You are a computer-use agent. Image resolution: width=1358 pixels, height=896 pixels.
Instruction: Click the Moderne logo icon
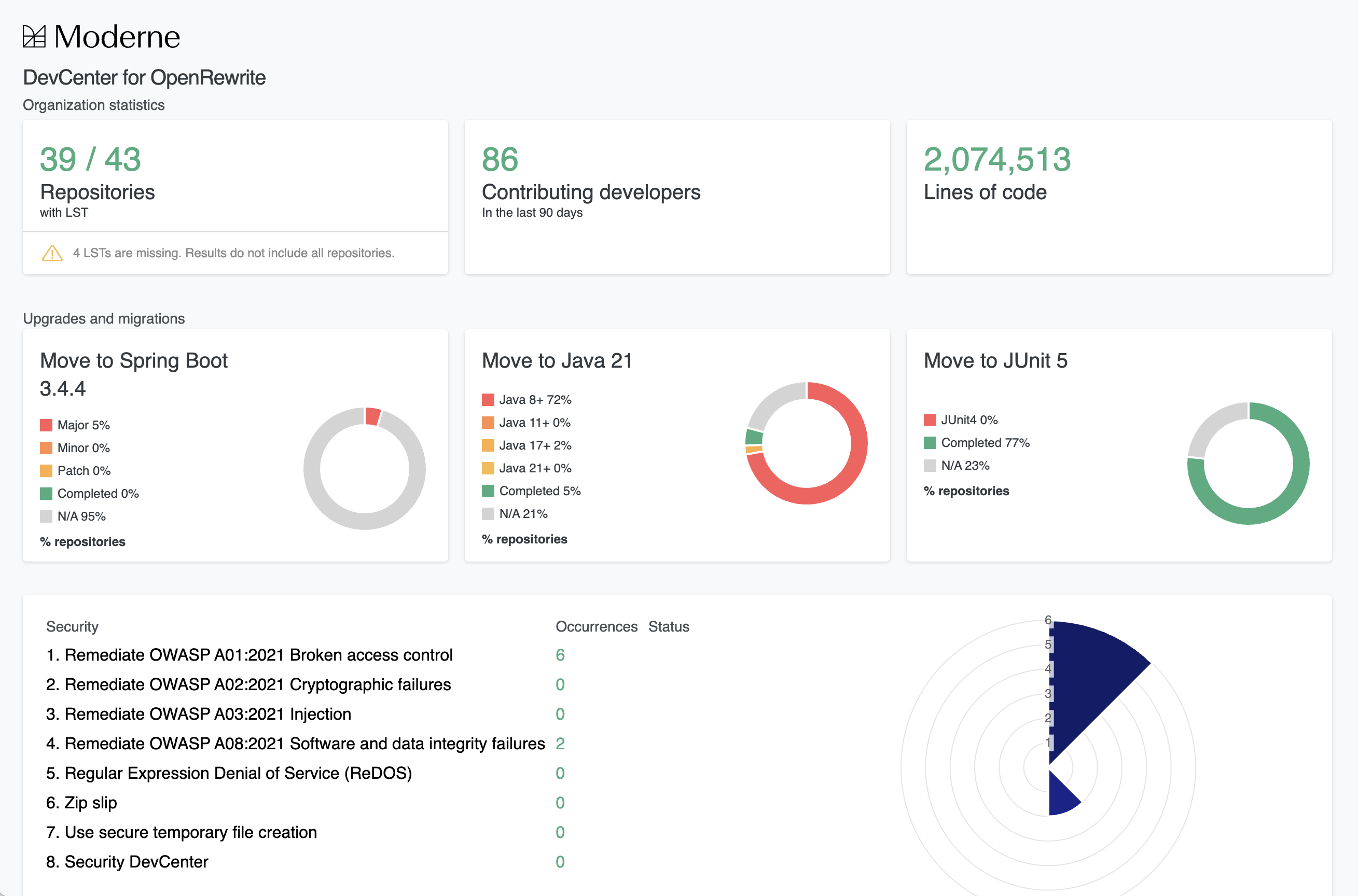click(x=34, y=37)
